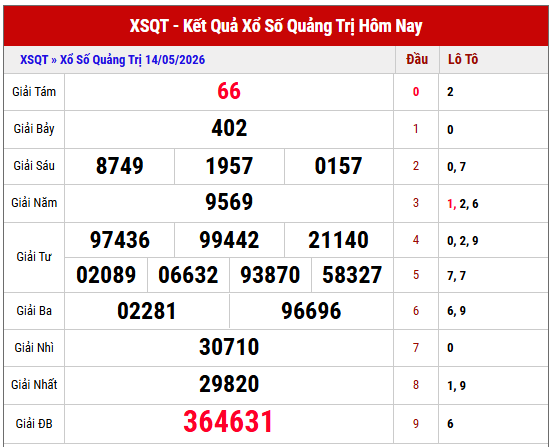Viewport: 555px width, 447px height.
Task: Select Giải Năm number 9569
Action: 229,202
